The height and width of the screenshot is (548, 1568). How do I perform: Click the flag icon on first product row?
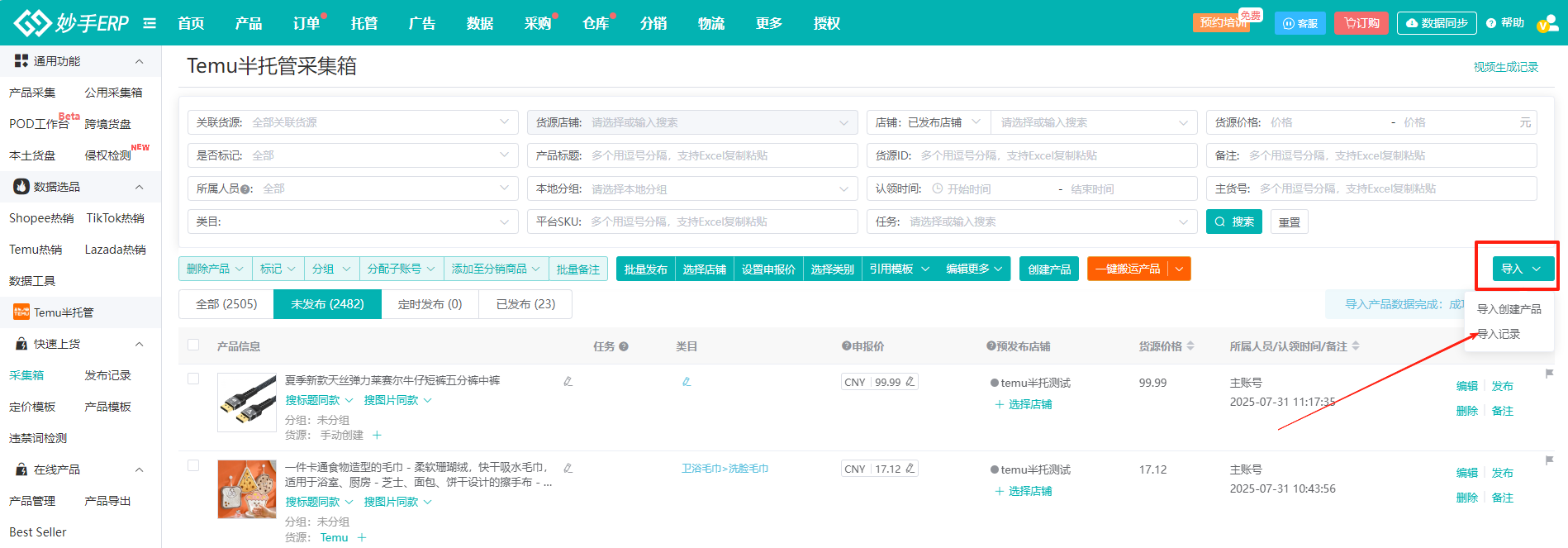coord(1550,374)
